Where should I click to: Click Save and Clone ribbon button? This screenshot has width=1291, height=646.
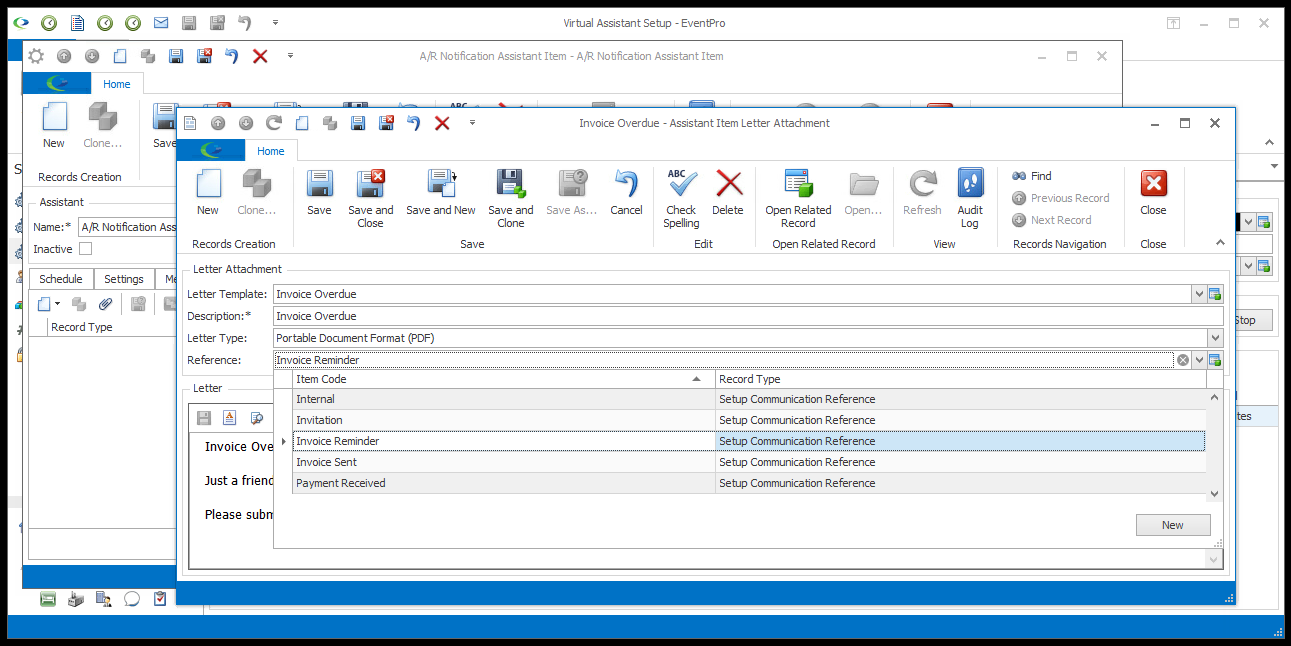tap(510, 198)
